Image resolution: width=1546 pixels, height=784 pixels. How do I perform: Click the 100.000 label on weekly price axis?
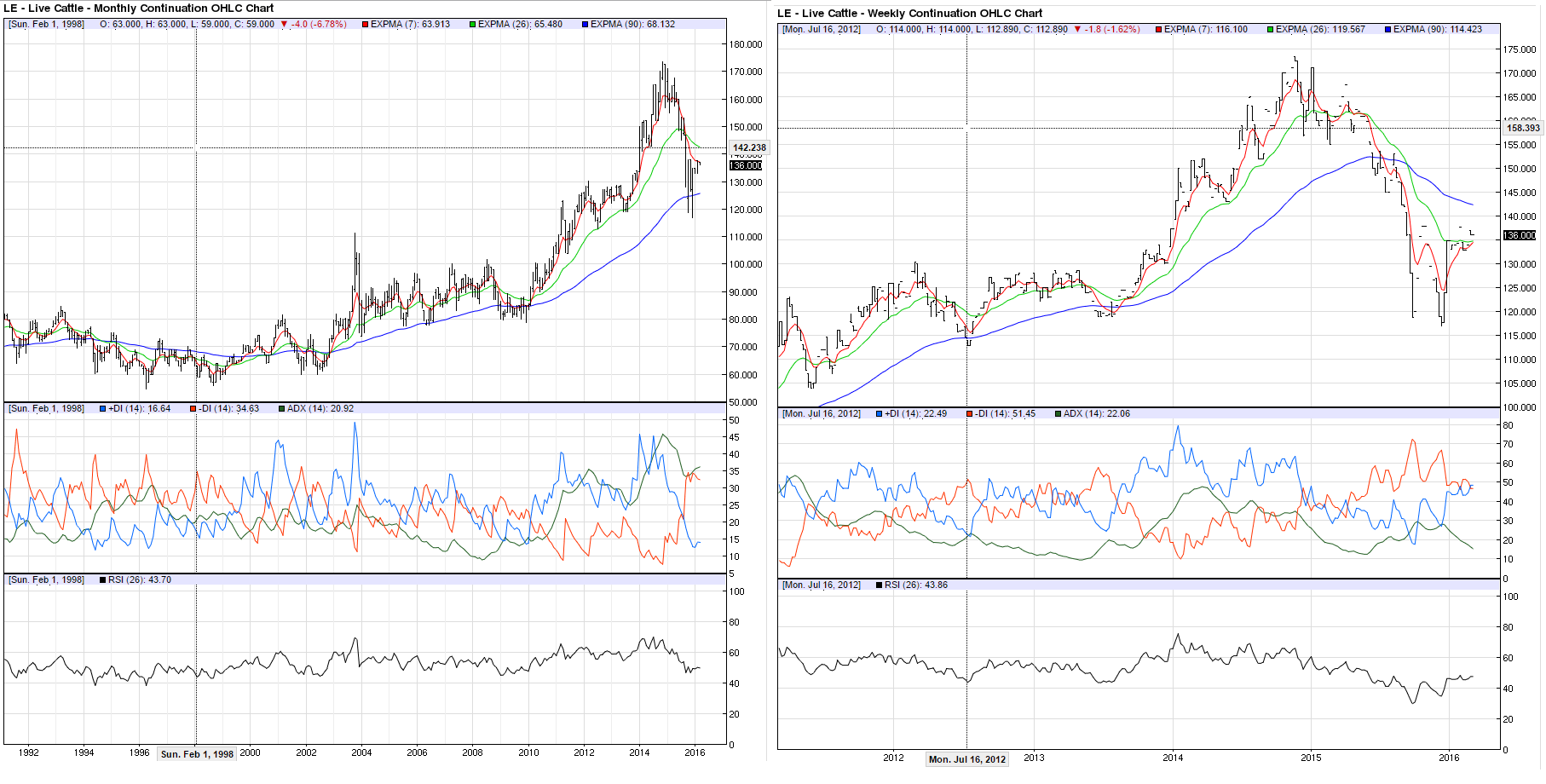click(x=1520, y=408)
